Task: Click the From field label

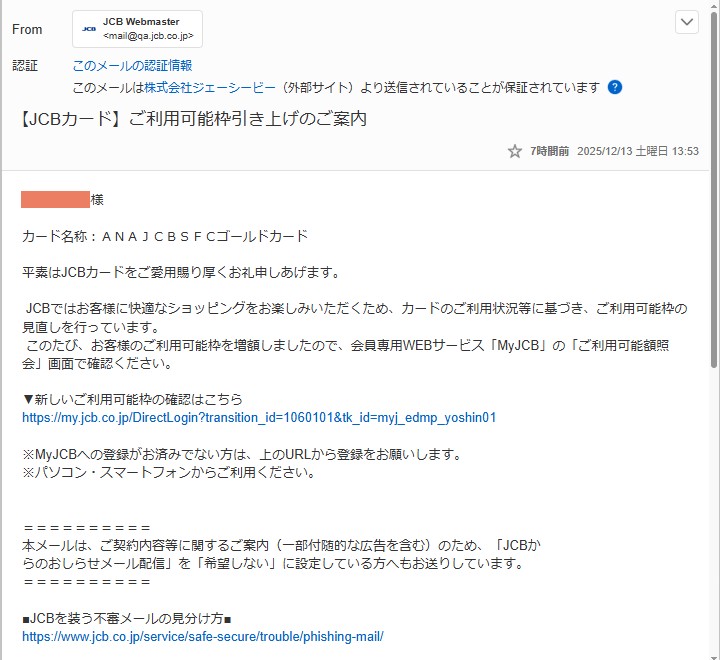Action: click(x=27, y=30)
